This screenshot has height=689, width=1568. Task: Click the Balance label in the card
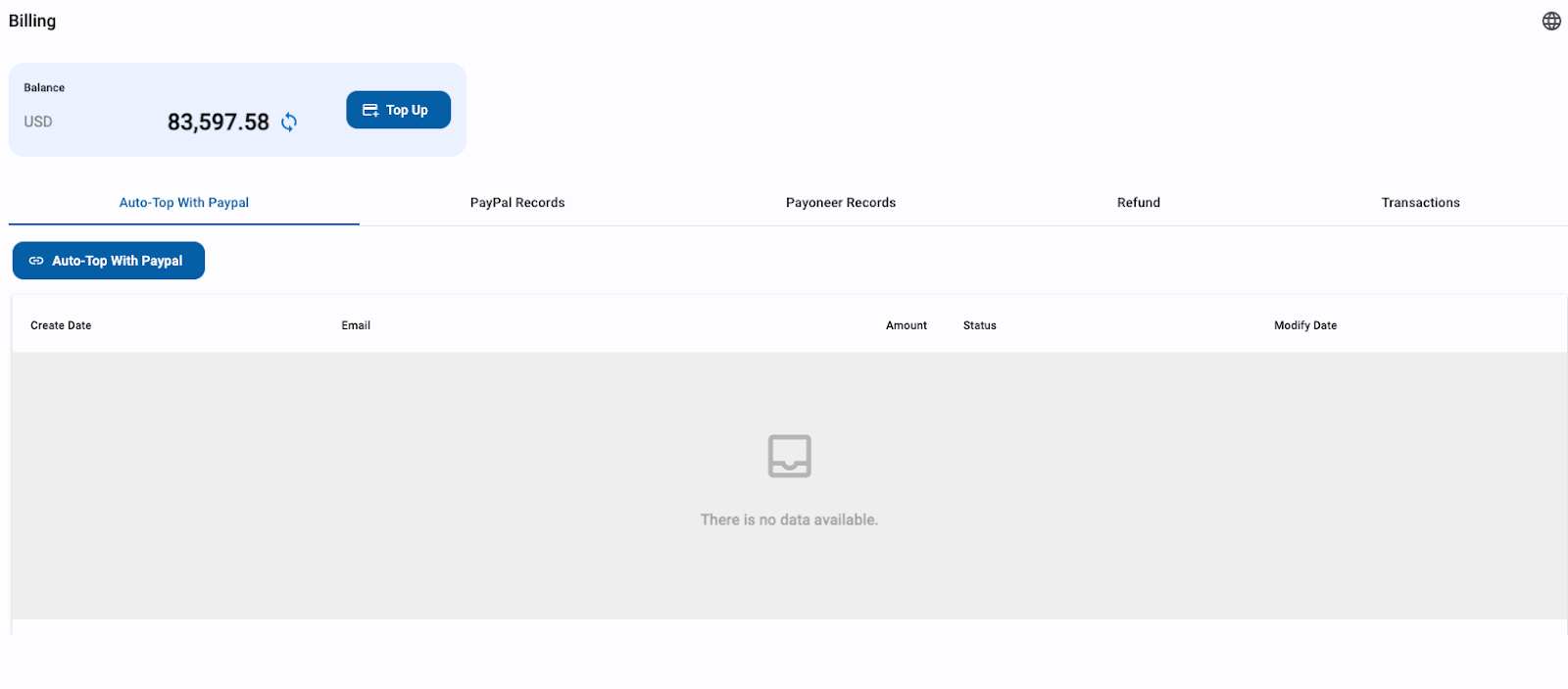[x=44, y=88]
